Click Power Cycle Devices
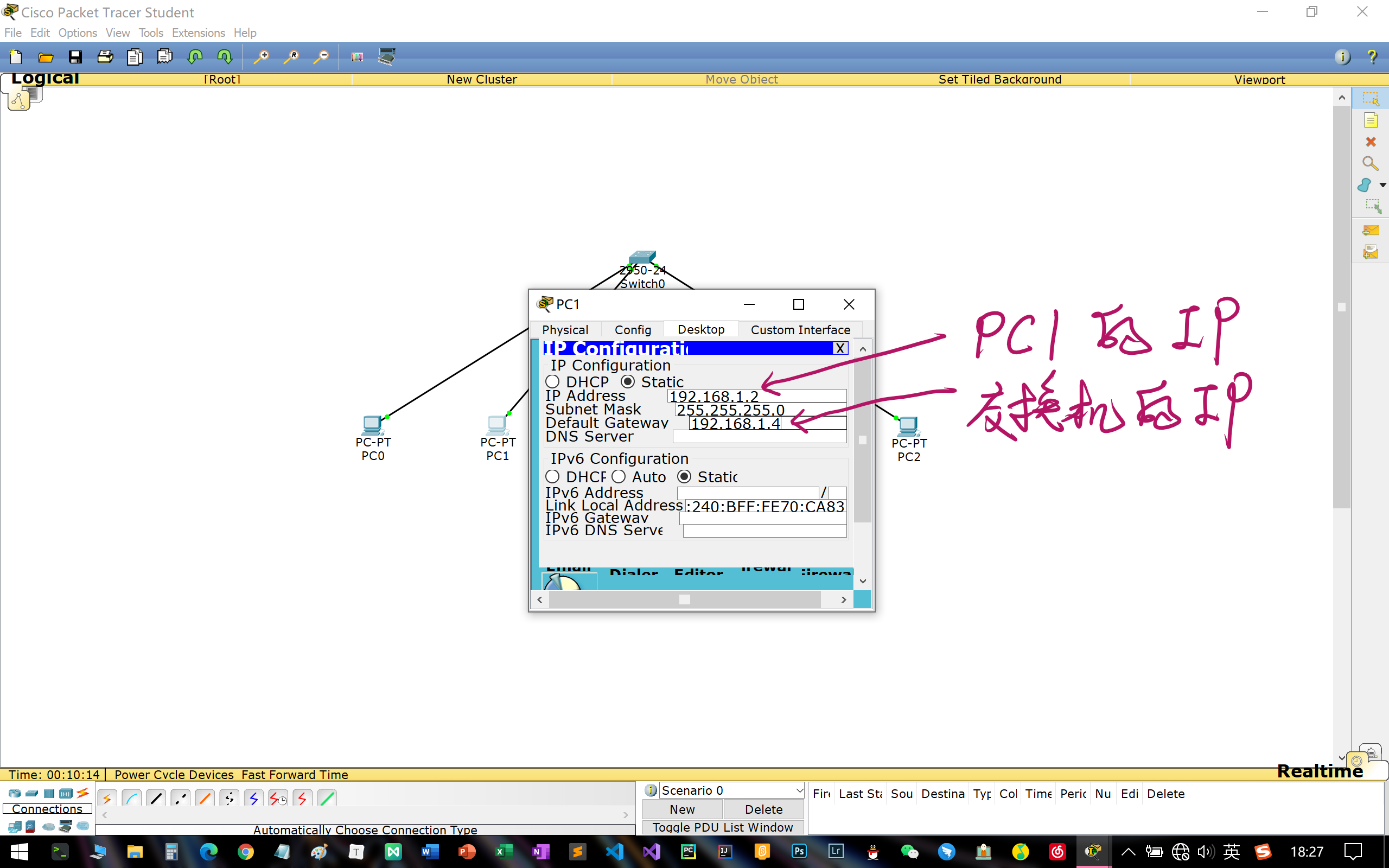The width and height of the screenshot is (1389, 868). tap(174, 775)
